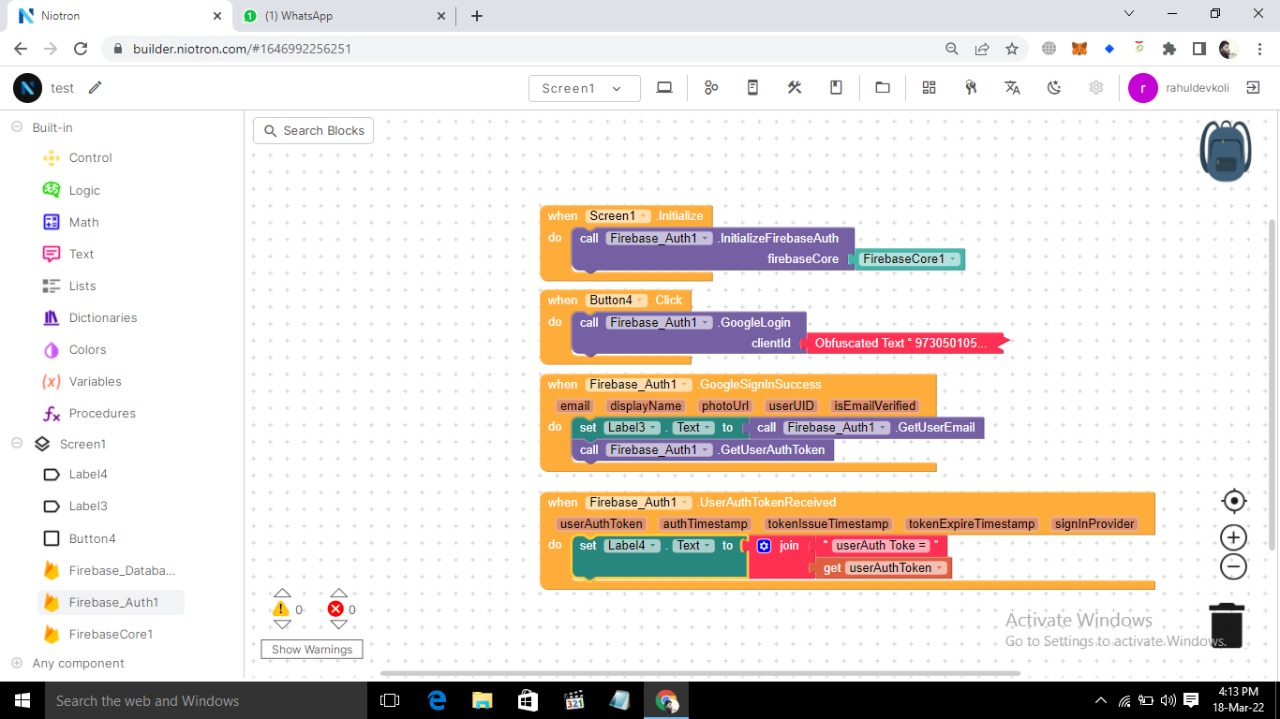
Task: Click the userAuthToken event parameter
Action: [x=601, y=524]
